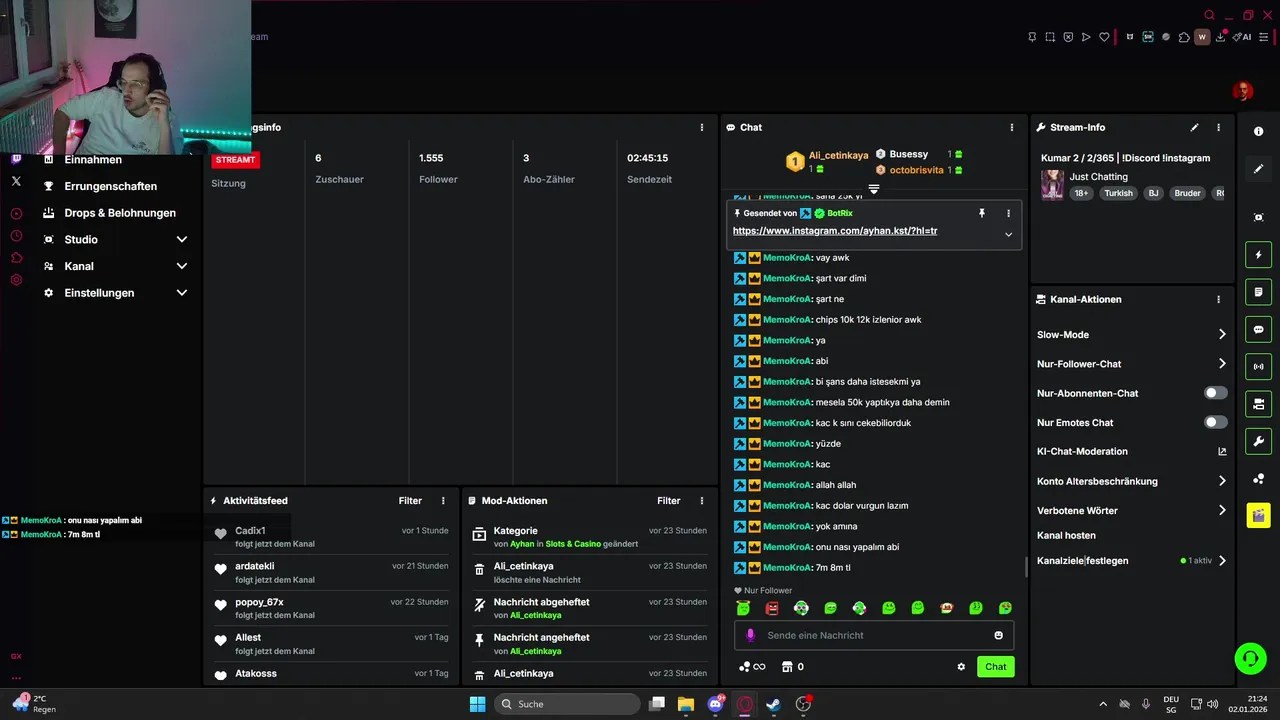Open Konto Altersbeschränkung arrow
The width and height of the screenshot is (1280, 720).
(1222, 481)
